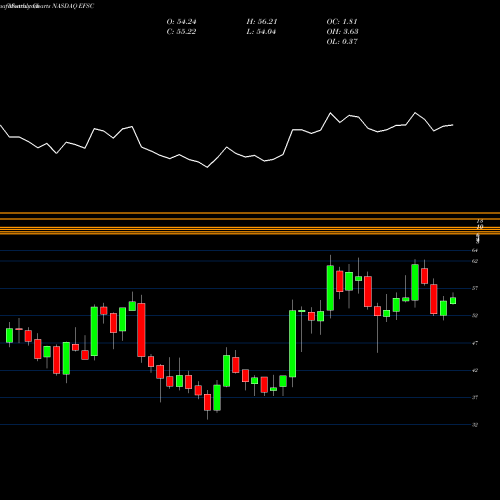Click the 42 price axis label
This screenshot has width=500, height=500.
click(475, 370)
